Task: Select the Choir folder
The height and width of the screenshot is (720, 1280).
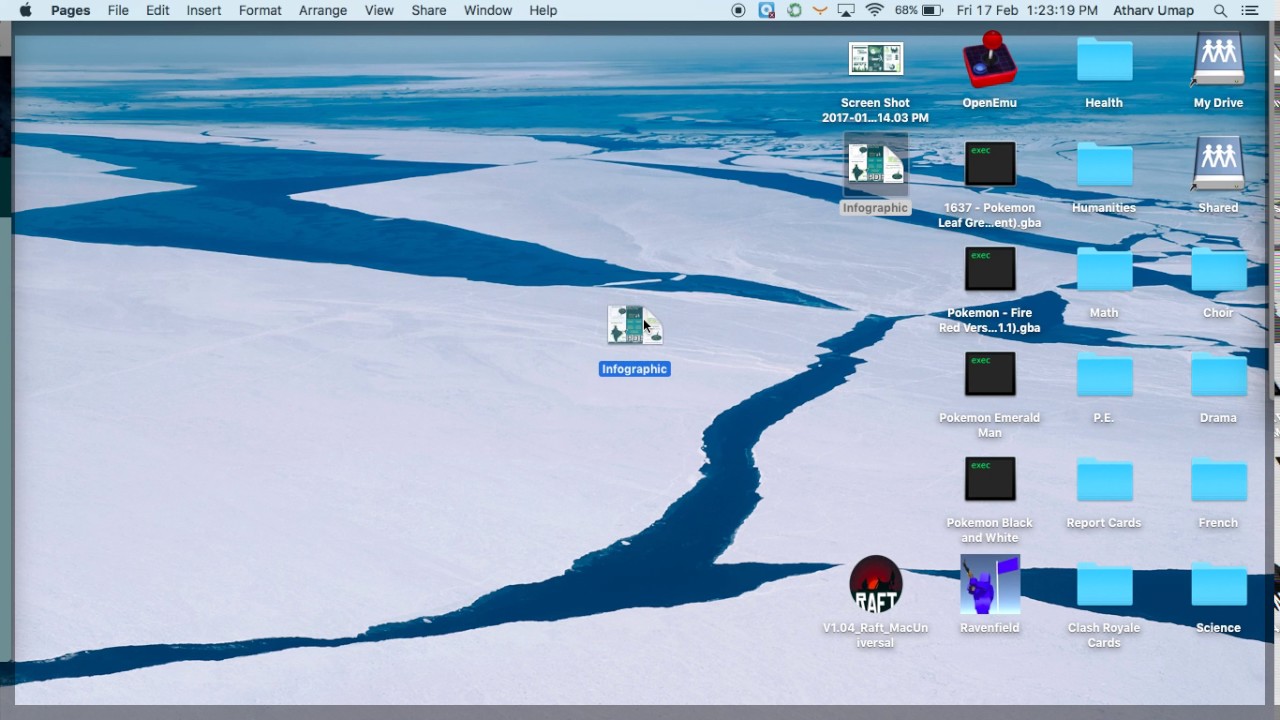Action: click(1218, 271)
